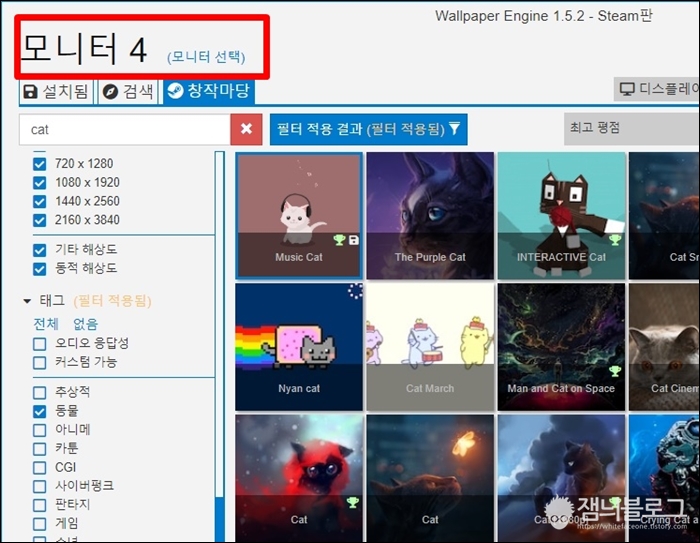Click the 태그 section heading
Viewport: 700px width, 543px height.
pos(52,301)
